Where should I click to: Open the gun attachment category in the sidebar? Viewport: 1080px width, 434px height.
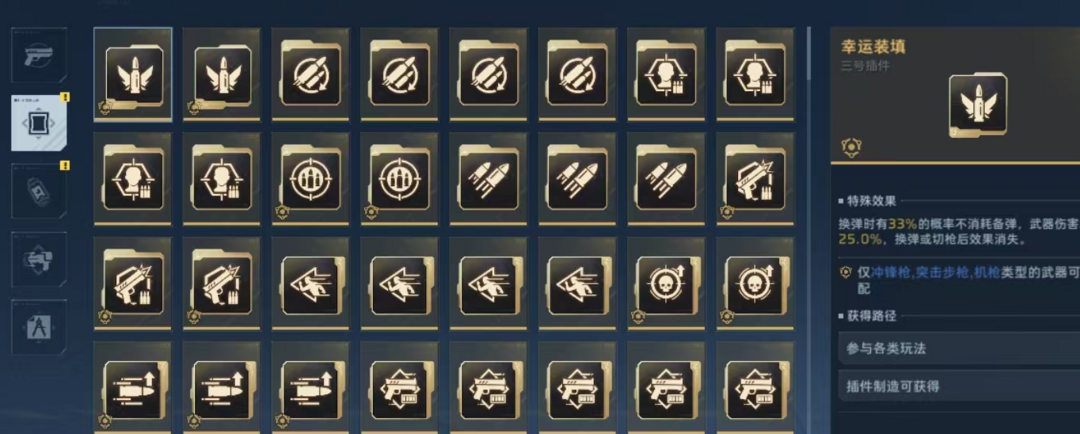pos(39,259)
